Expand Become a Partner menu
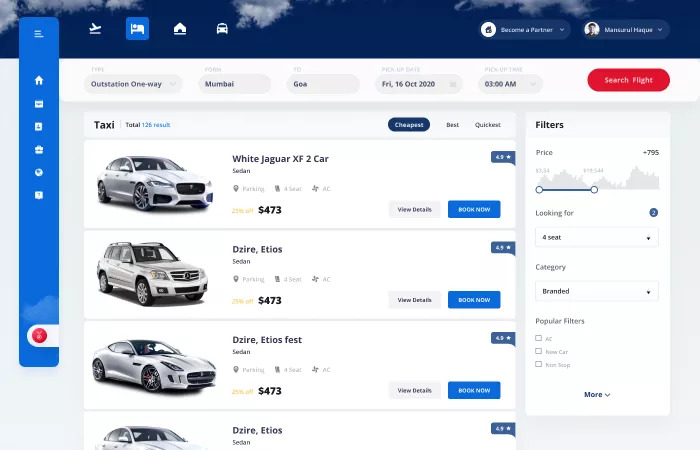This screenshot has width=700, height=450. pos(562,30)
